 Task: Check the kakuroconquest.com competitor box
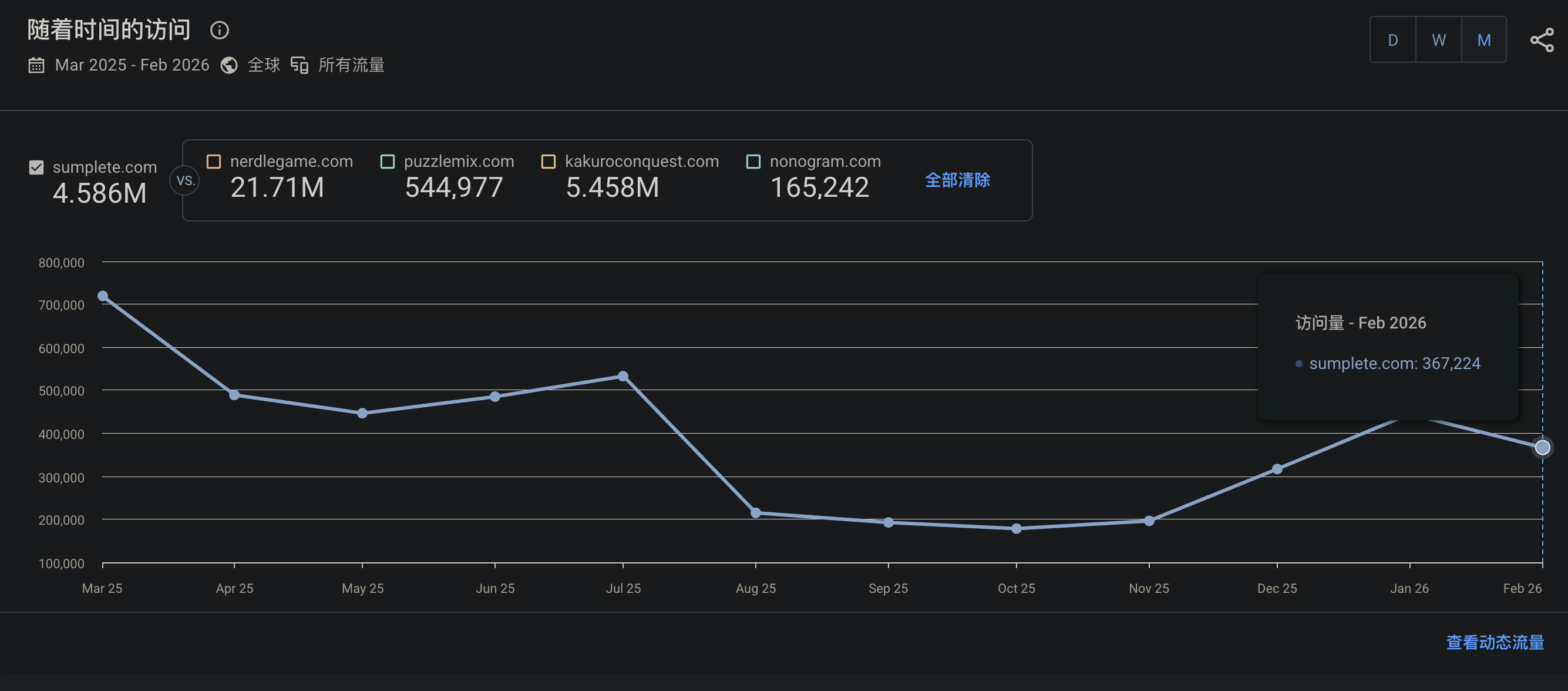(549, 162)
